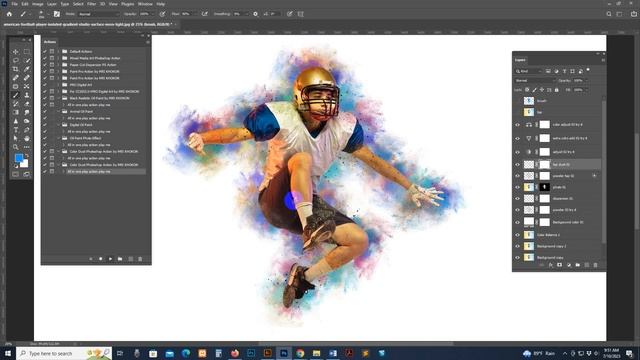Play selected action in Actions panel
Screen dimensions: 640x360
coord(110,259)
